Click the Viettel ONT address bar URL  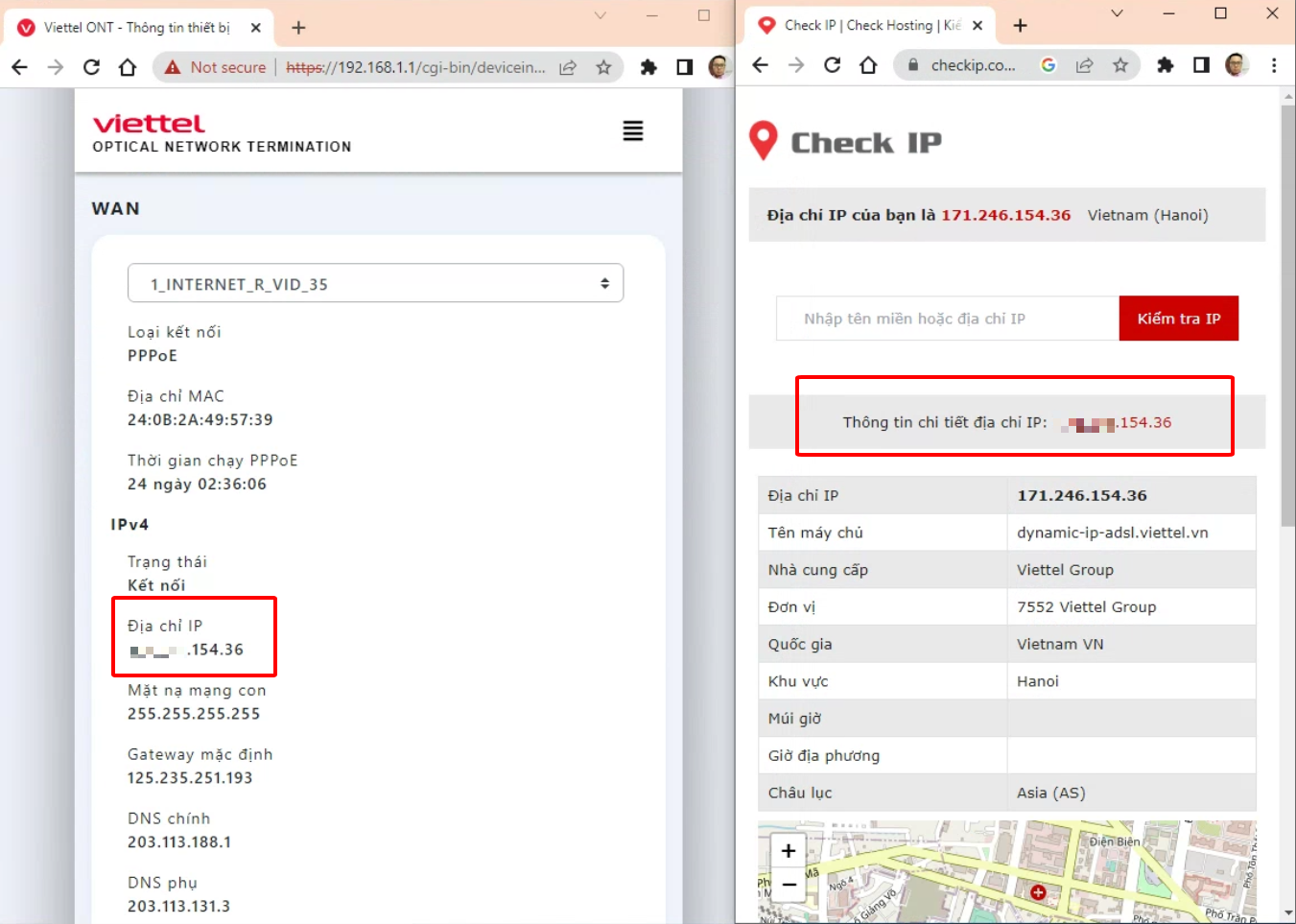click(x=414, y=67)
